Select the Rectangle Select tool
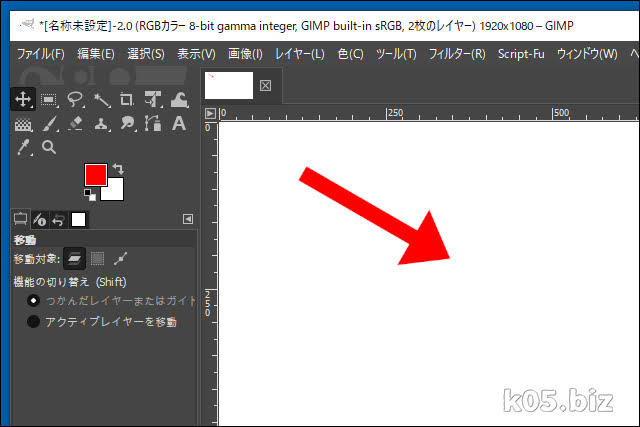 click(x=49, y=99)
